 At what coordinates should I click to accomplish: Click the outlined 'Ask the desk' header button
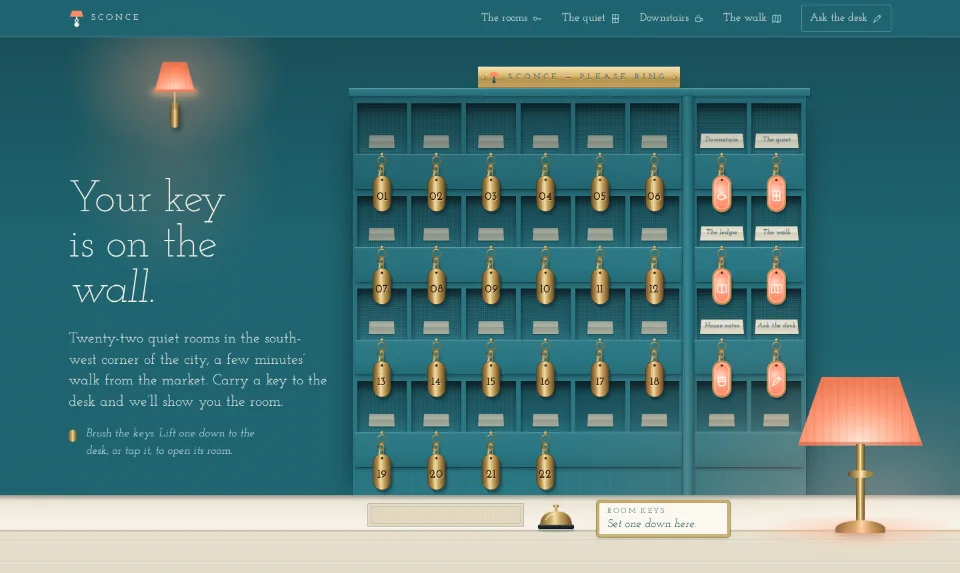click(x=846, y=18)
